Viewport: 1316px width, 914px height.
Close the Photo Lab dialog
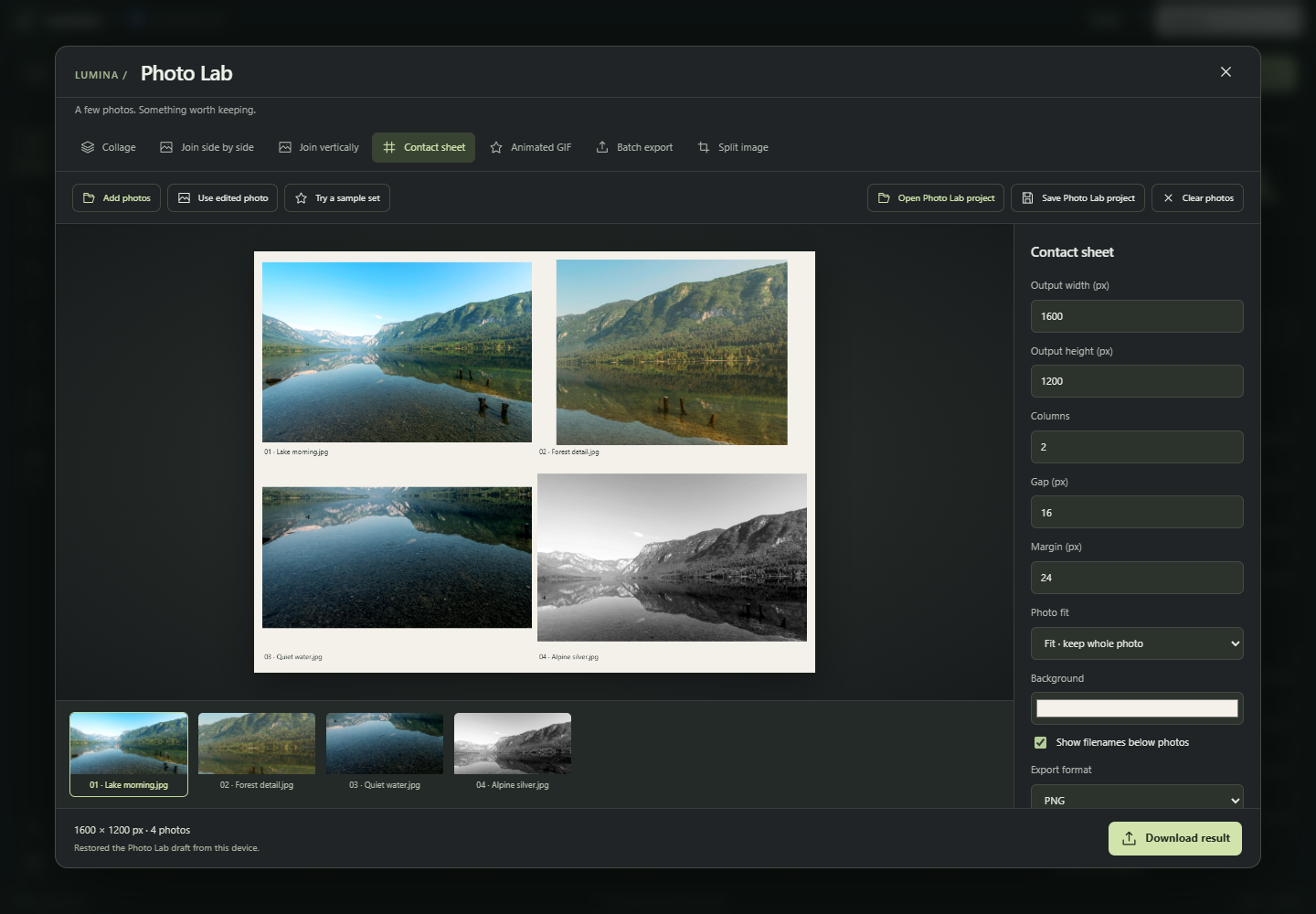(1226, 72)
